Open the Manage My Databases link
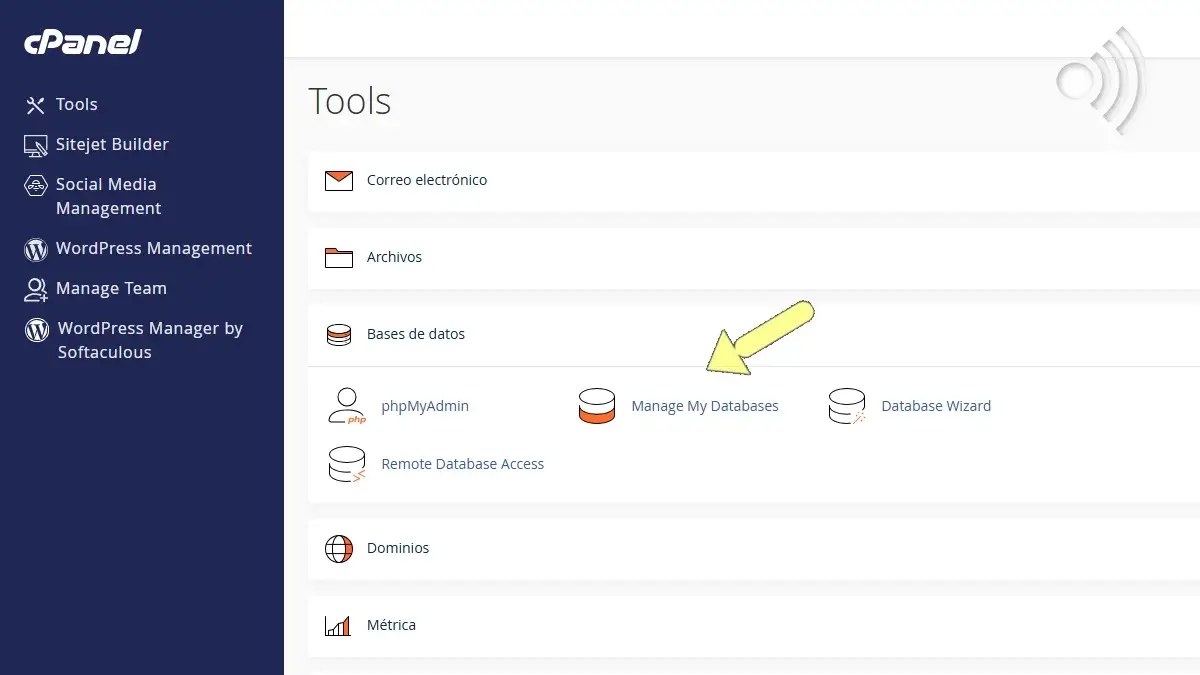The width and height of the screenshot is (1200, 675). 704,405
